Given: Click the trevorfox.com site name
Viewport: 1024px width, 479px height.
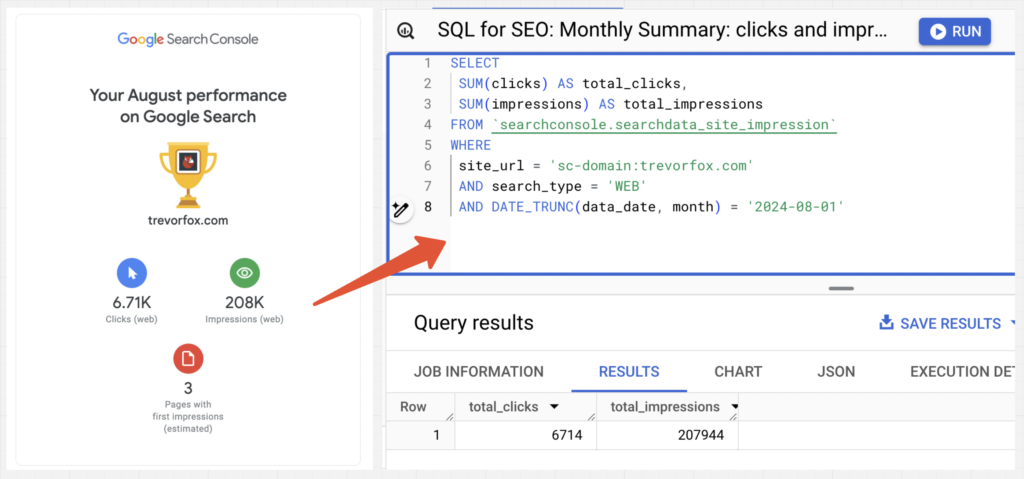Looking at the screenshot, I should [188, 220].
